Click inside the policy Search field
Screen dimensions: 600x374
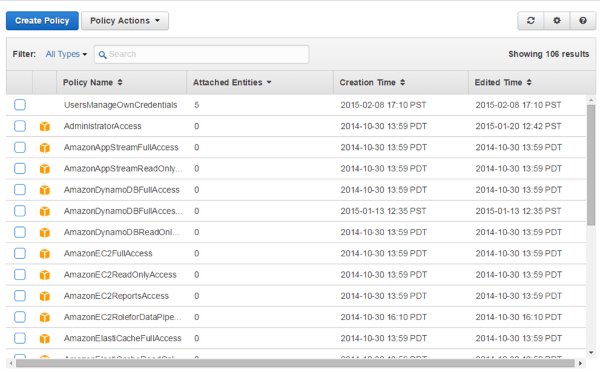(202, 54)
